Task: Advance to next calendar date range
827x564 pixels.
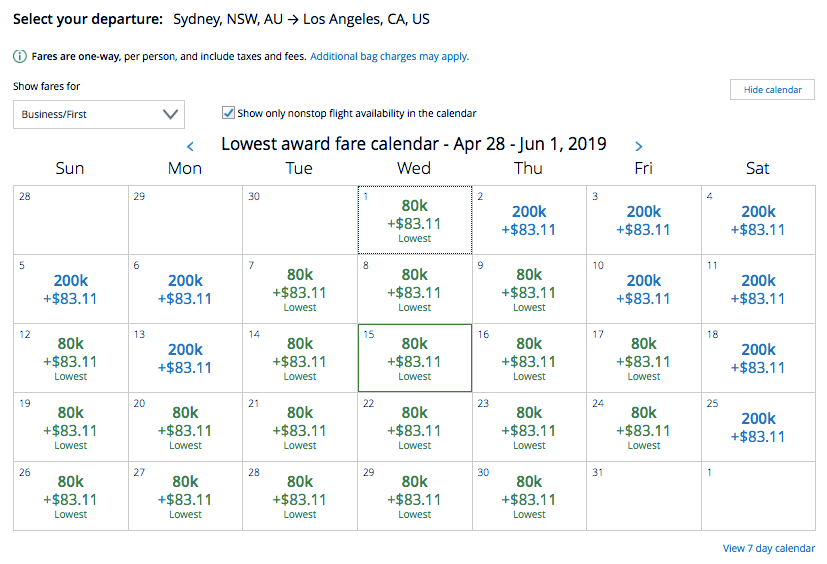Action: 639,146
